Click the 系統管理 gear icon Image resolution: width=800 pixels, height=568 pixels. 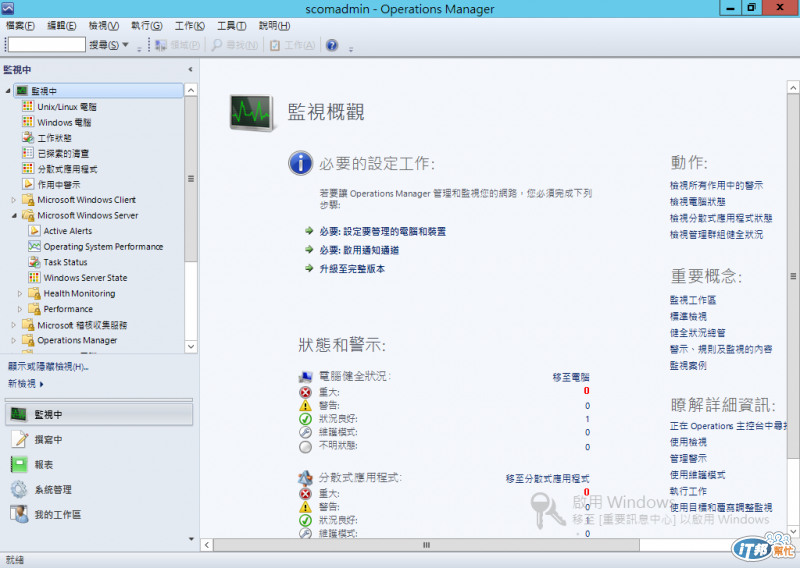pyautogui.click(x=19, y=489)
